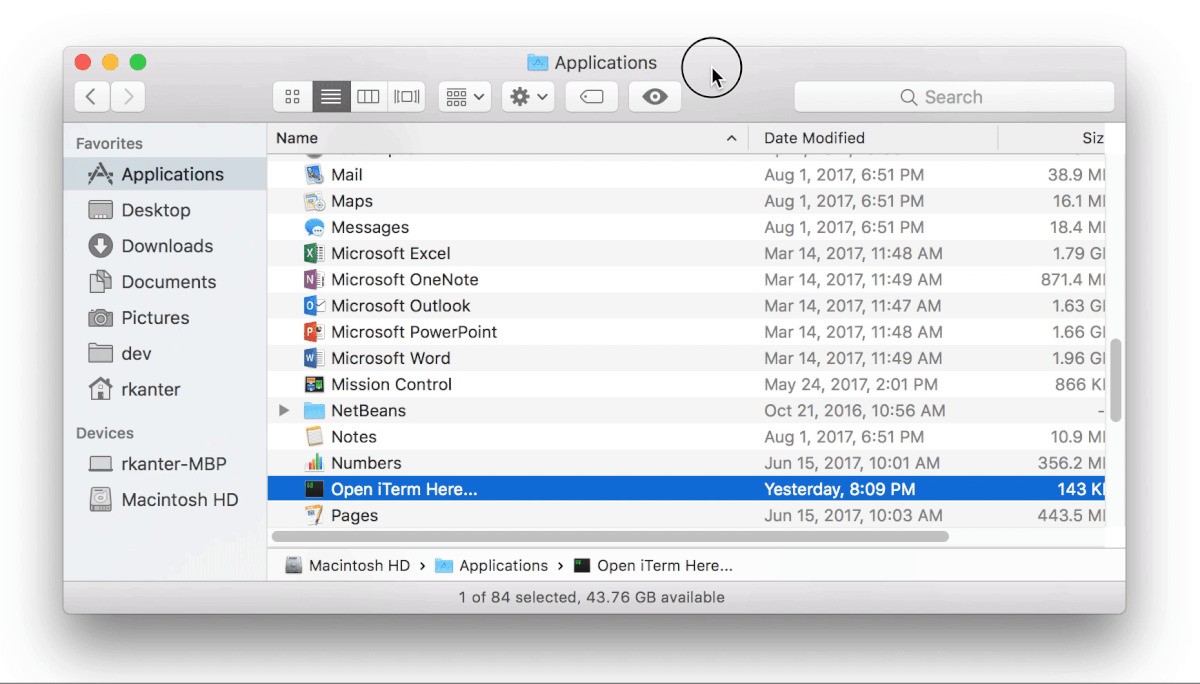The height and width of the screenshot is (684, 1200).
Task: Click into the Search field
Action: click(x=954, y=97)
